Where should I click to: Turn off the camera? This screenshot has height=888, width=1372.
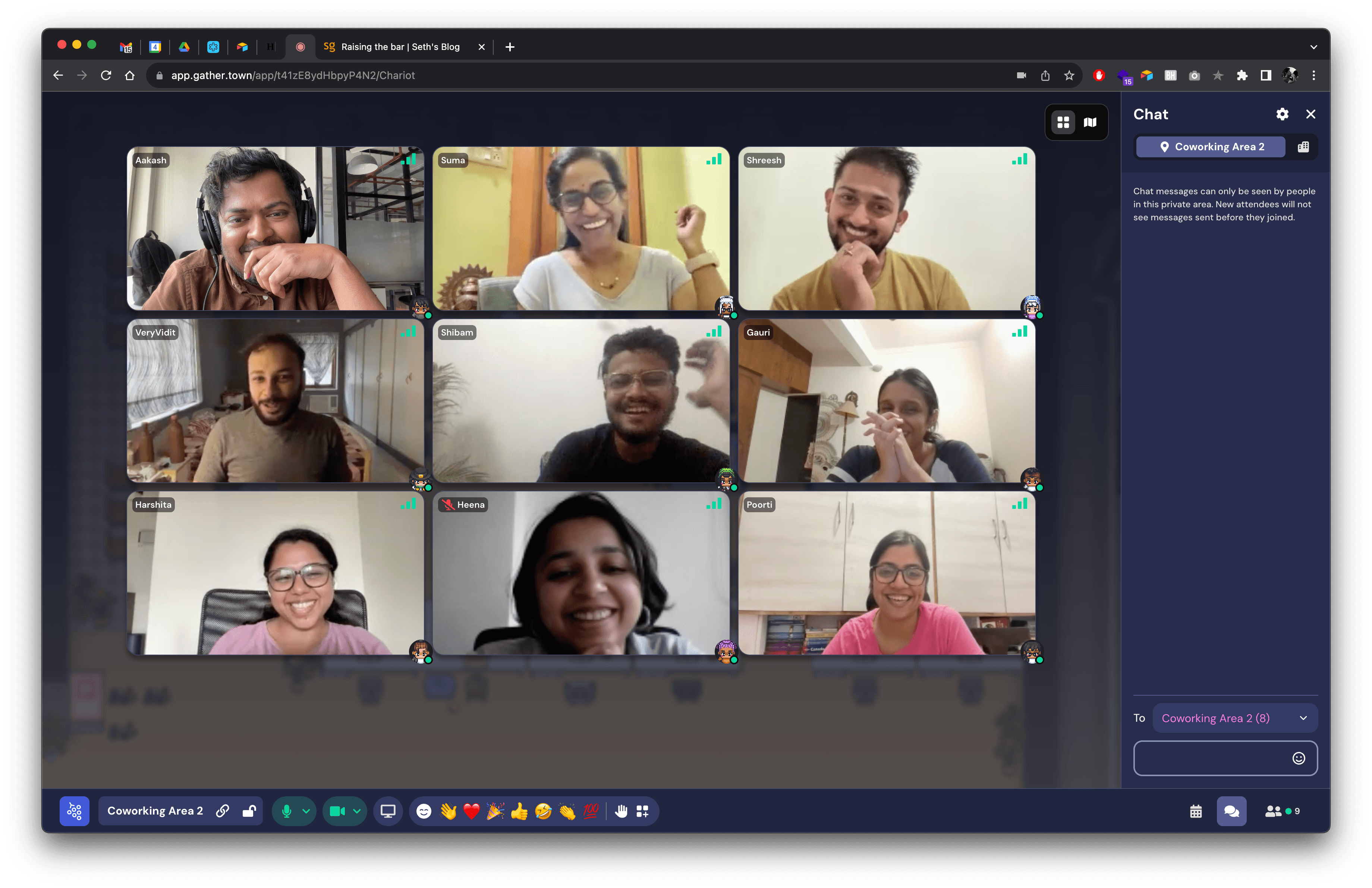click(x=337, y=811)
